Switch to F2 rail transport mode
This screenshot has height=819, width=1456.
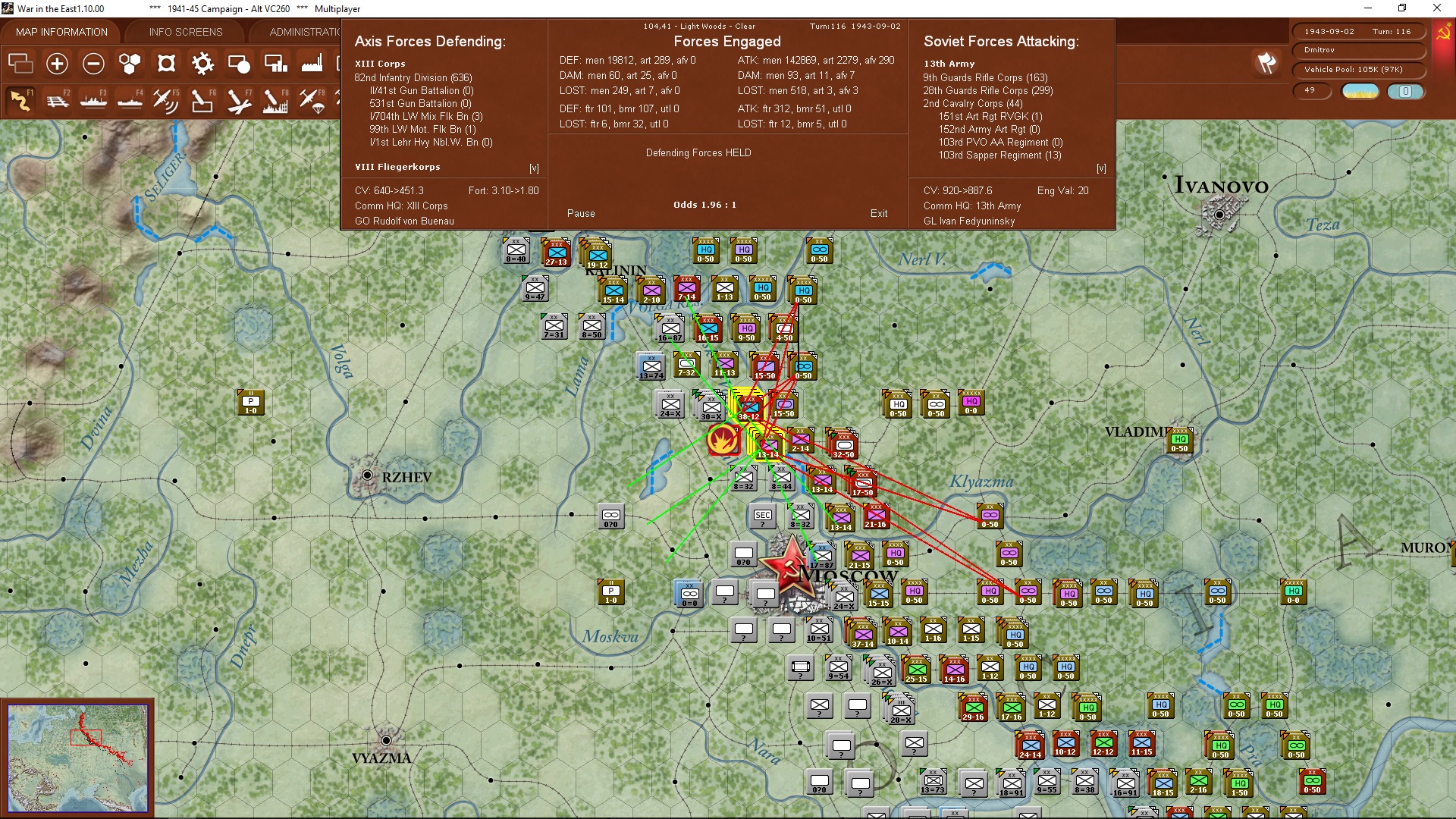pos(57,100)
